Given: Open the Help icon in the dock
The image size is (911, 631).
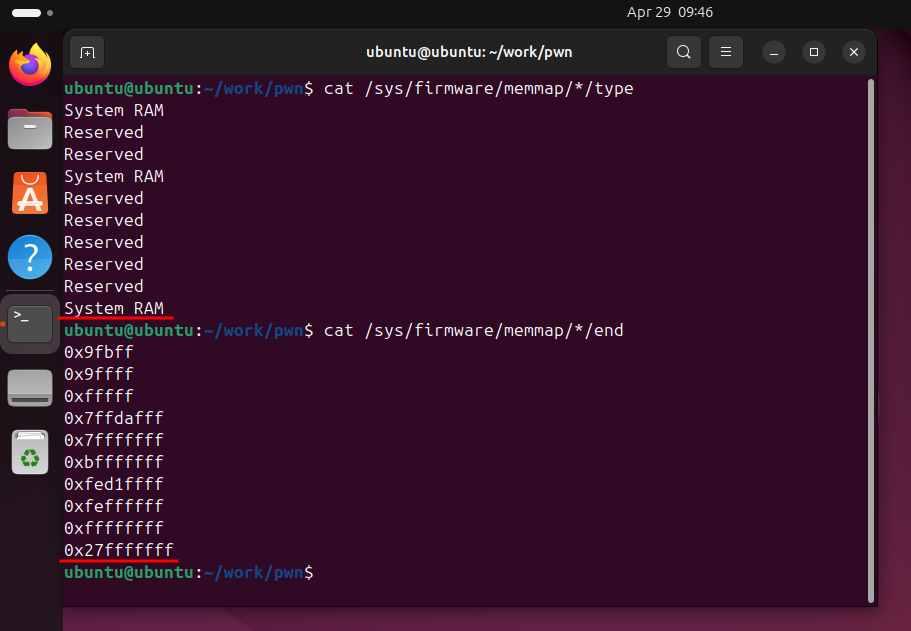Looking at the screenshot, I should pos(30,257).
